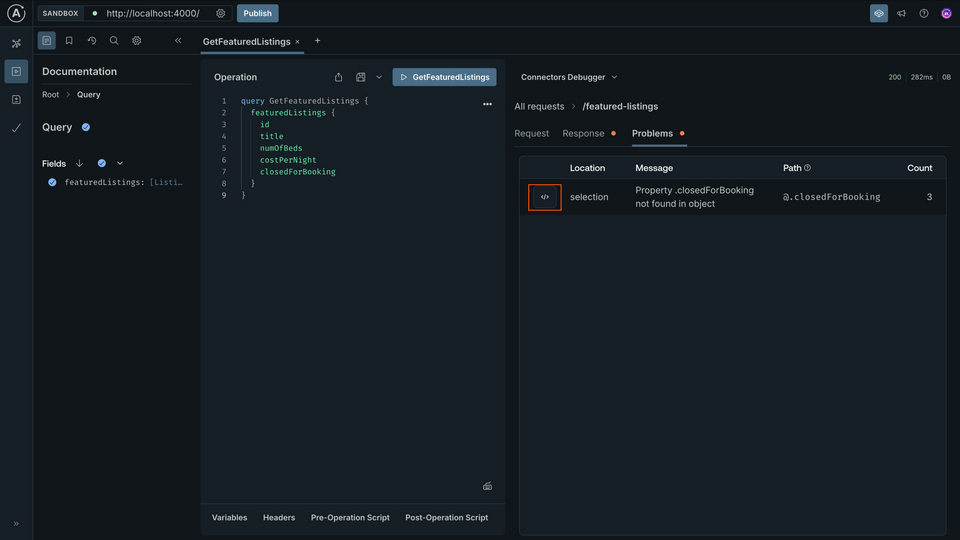Expand the Fields options chevron
The width and height of the screenshot is (960, 540).
click(120, 163)
